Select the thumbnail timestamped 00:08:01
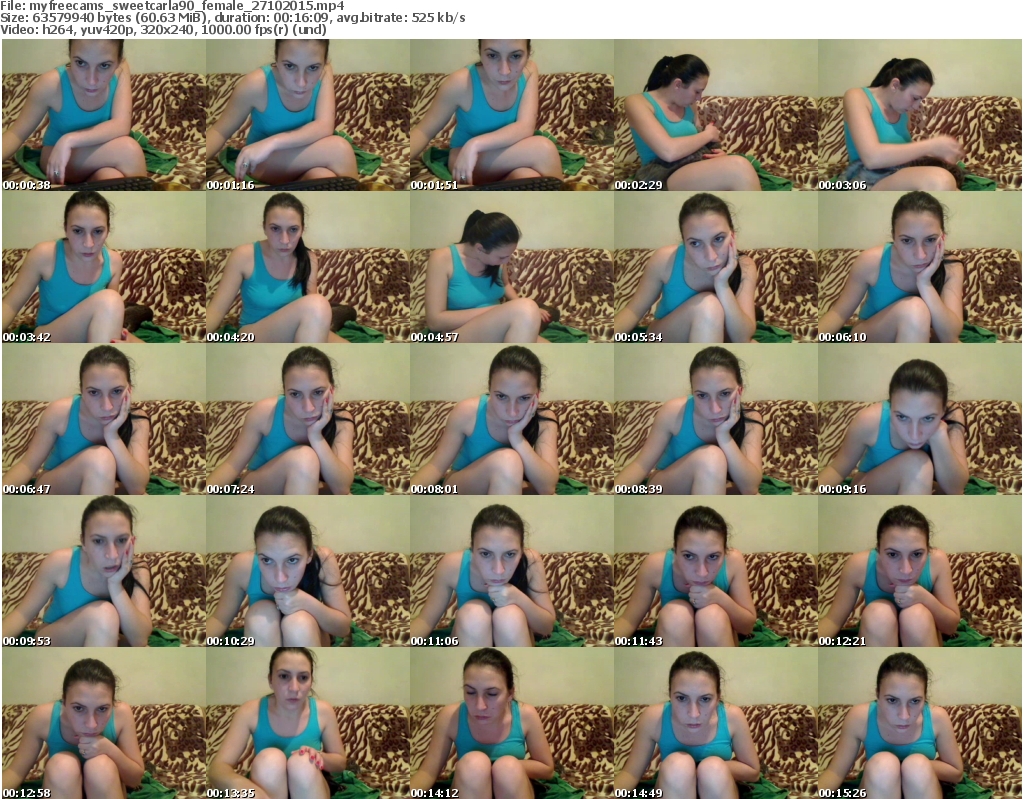1024x799 pixels. tap(512, 419)
